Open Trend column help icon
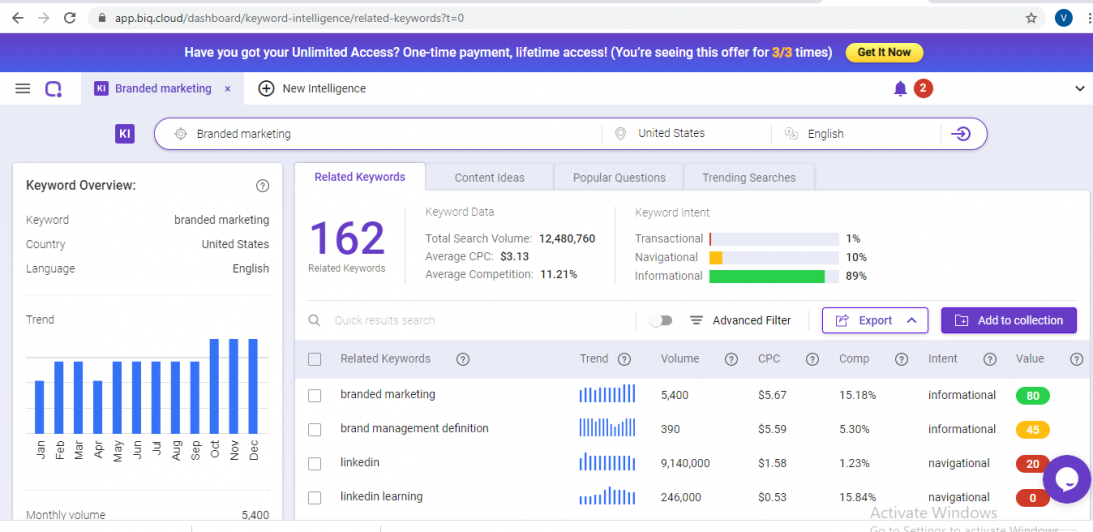The height and width of the screenshot is (532, 1093). pyautogui.click(x=625, y=360)
